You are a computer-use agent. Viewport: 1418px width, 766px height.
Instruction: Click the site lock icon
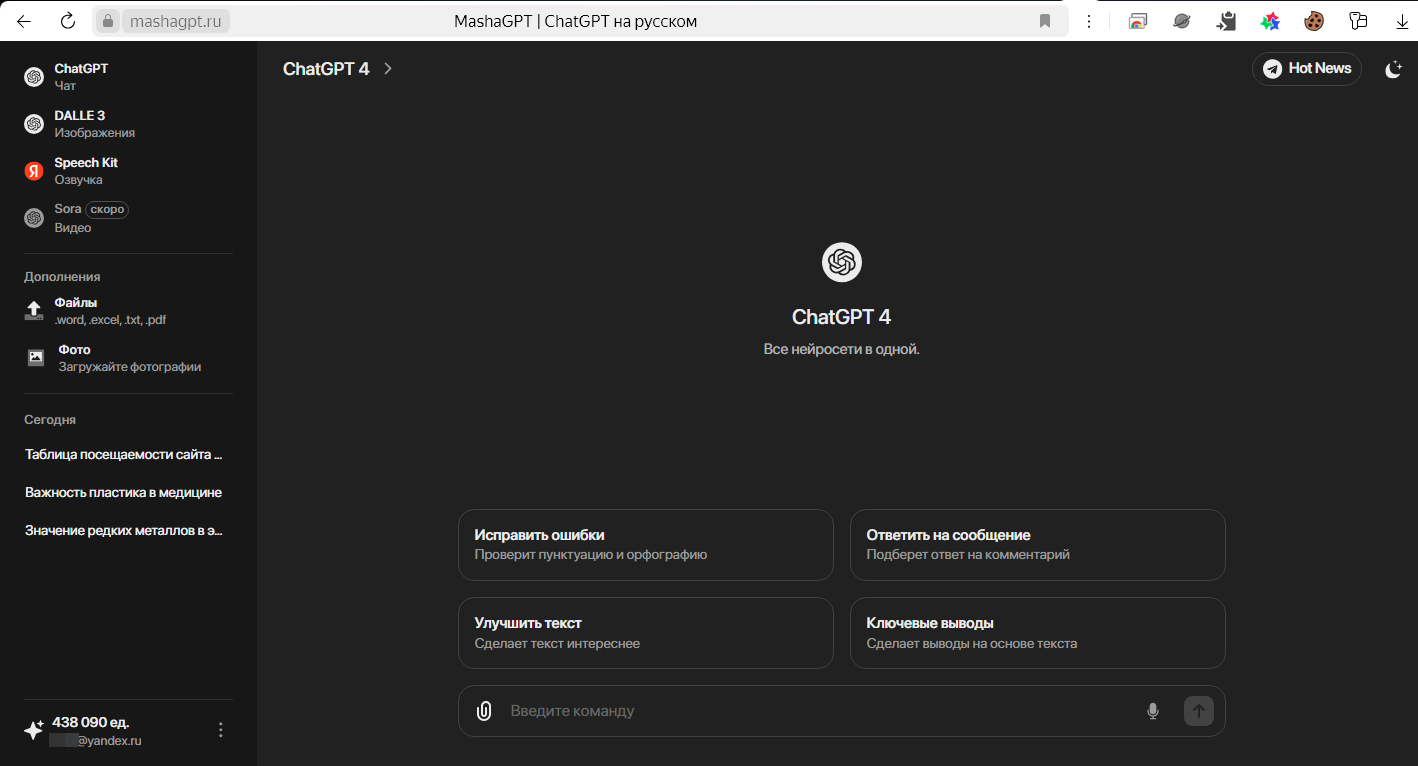(109, 21)
